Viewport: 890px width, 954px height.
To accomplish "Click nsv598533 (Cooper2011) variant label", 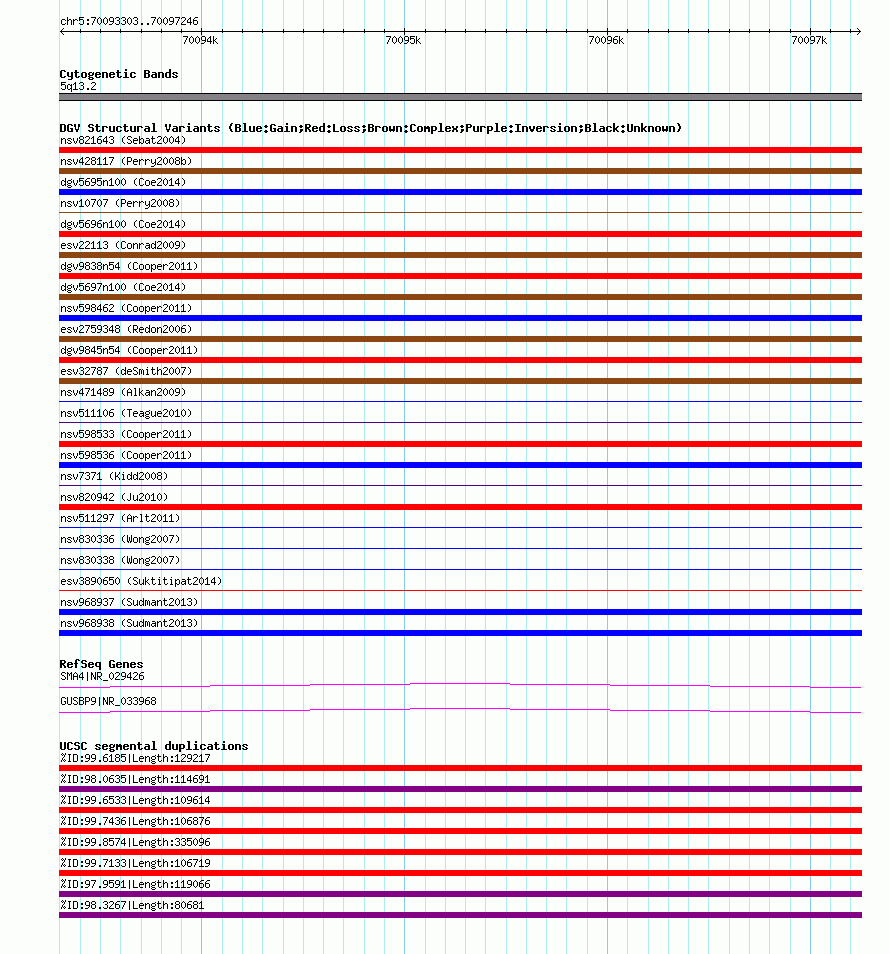I will [126, 434].
